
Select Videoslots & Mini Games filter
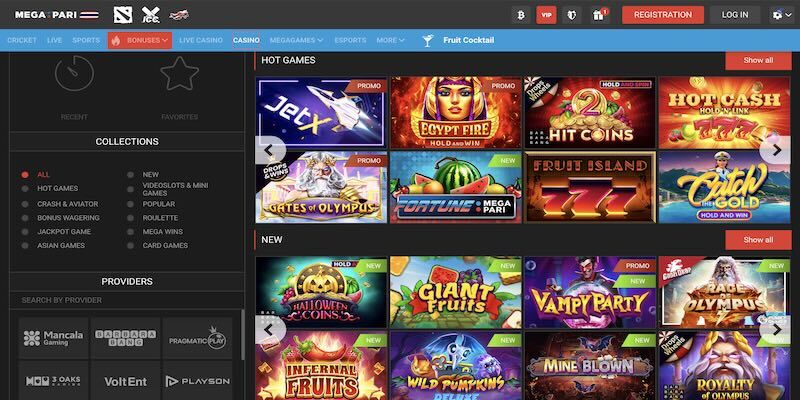(x=175, y=189)
